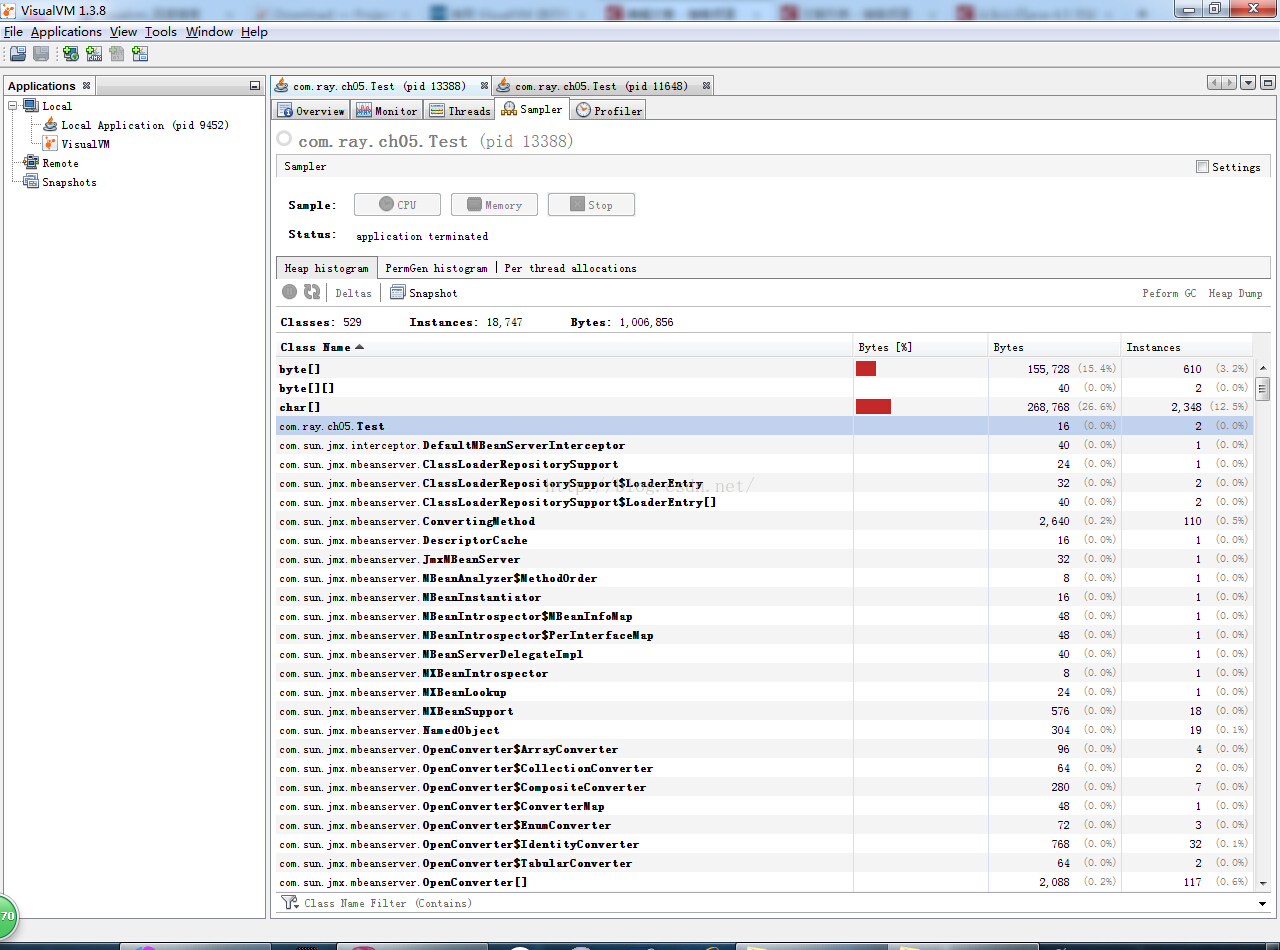Toggle the Deltas button
The image size is (1280, 950).
tap(353, 293)
